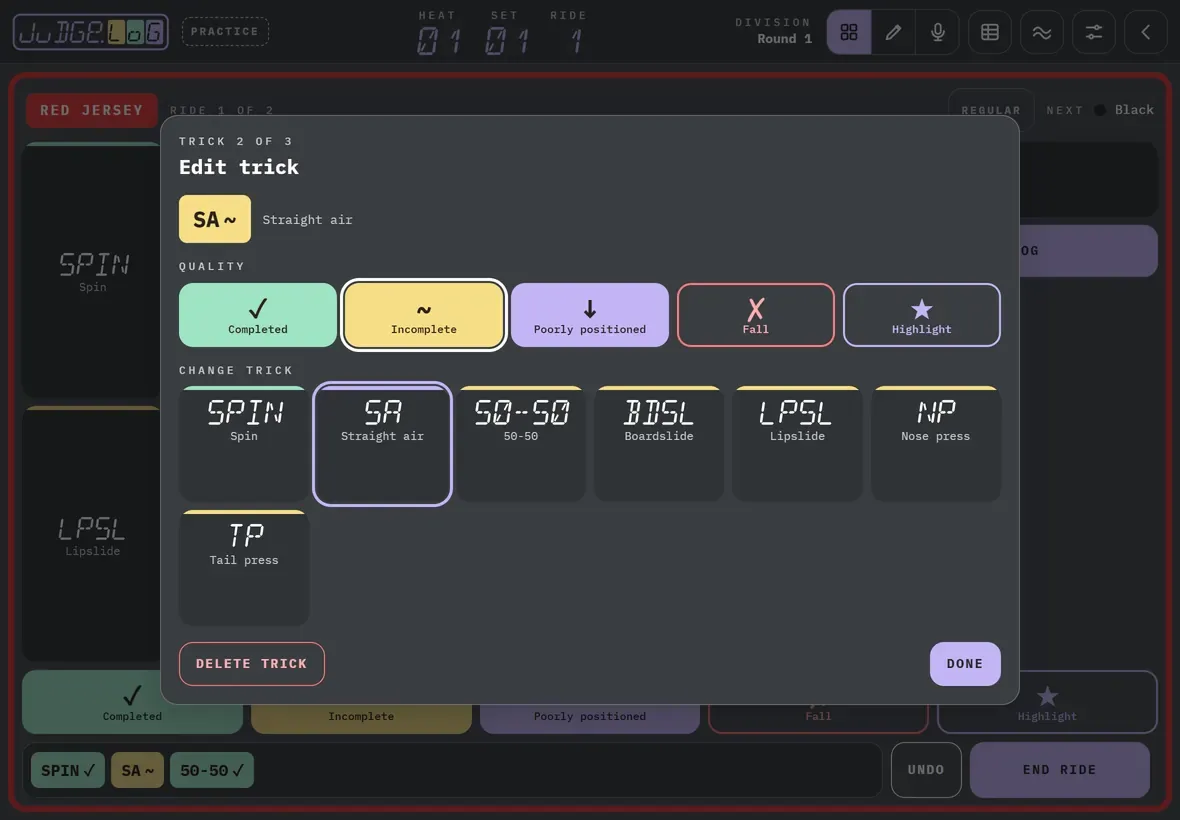The width and height of the screenshot is (1180, 820).
Task: Change trick to 50-50
Action: (520, 444)
